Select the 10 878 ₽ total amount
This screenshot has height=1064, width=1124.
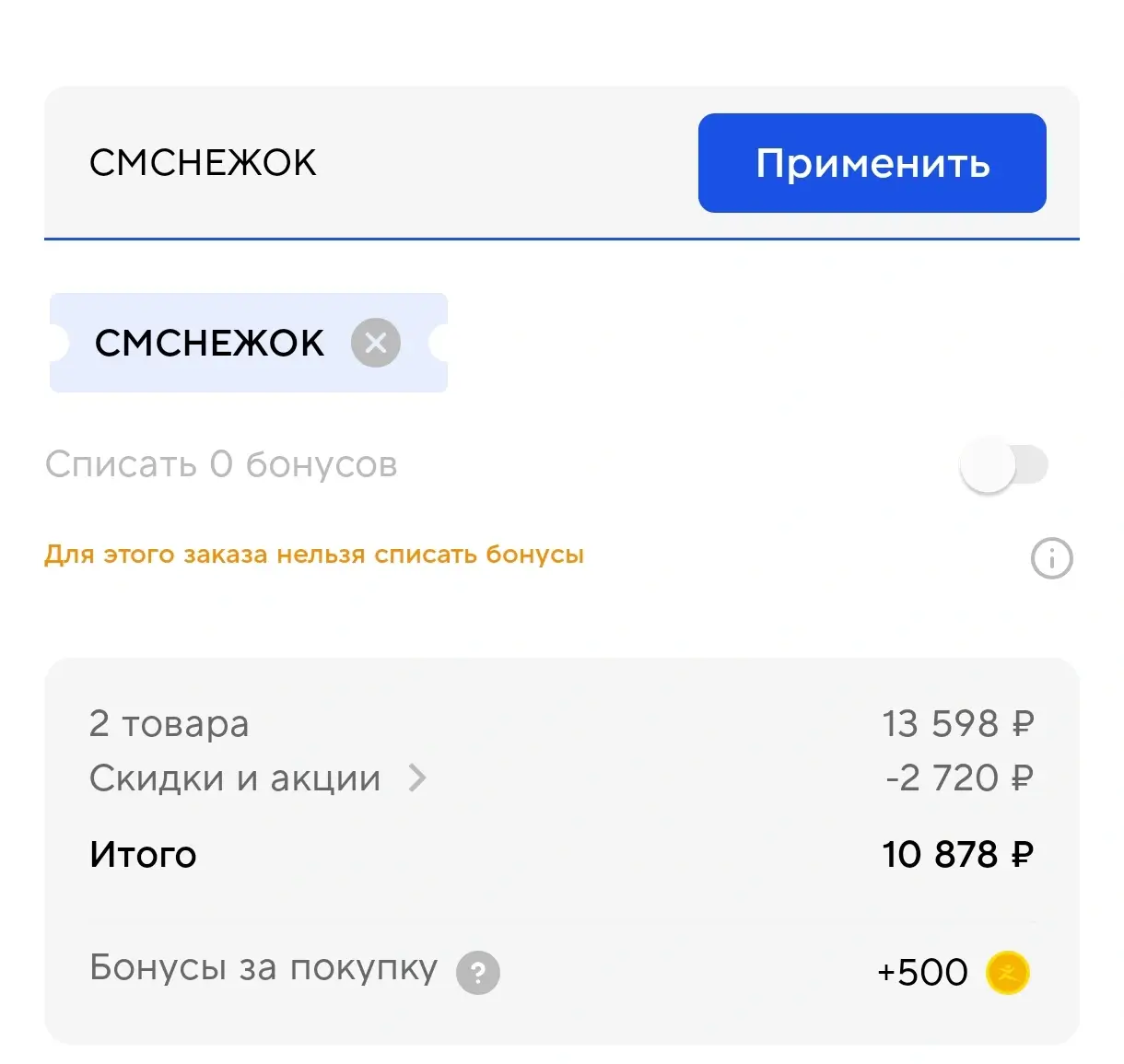957,855
